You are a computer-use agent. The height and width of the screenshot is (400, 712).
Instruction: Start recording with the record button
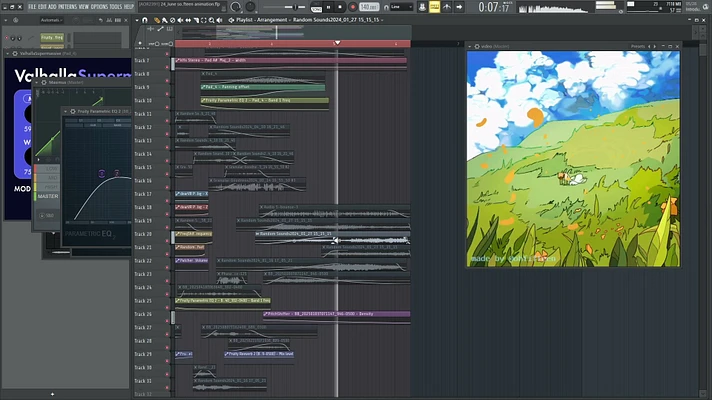(x=352, y=7)
